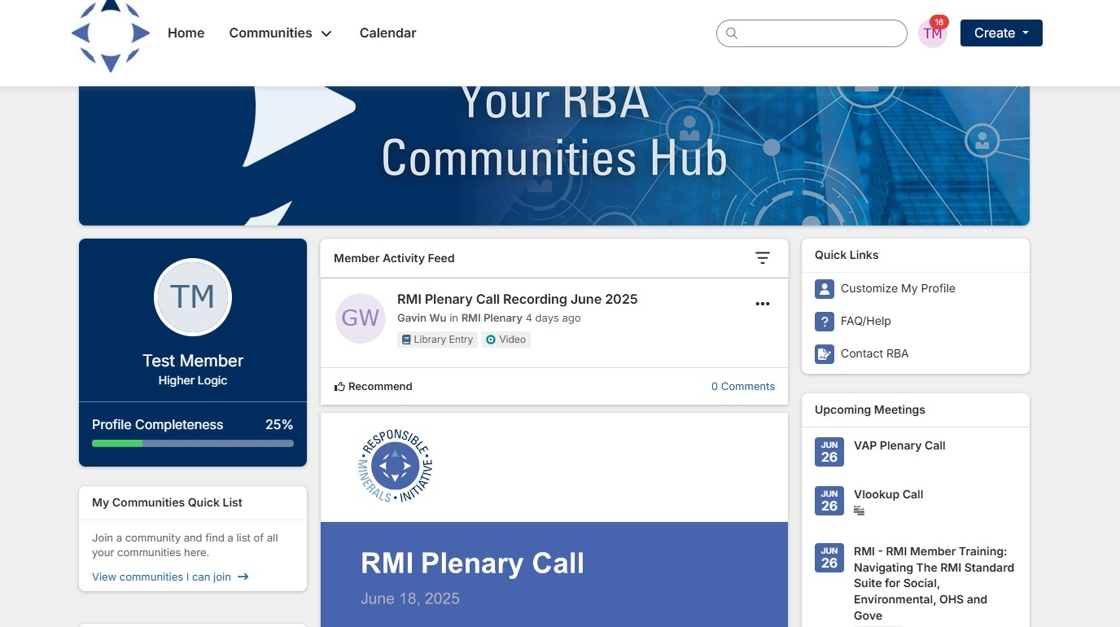The width and height of the screenshot is (1120, 627).
Task: Open the Calendar menu item
Action: 387,33
